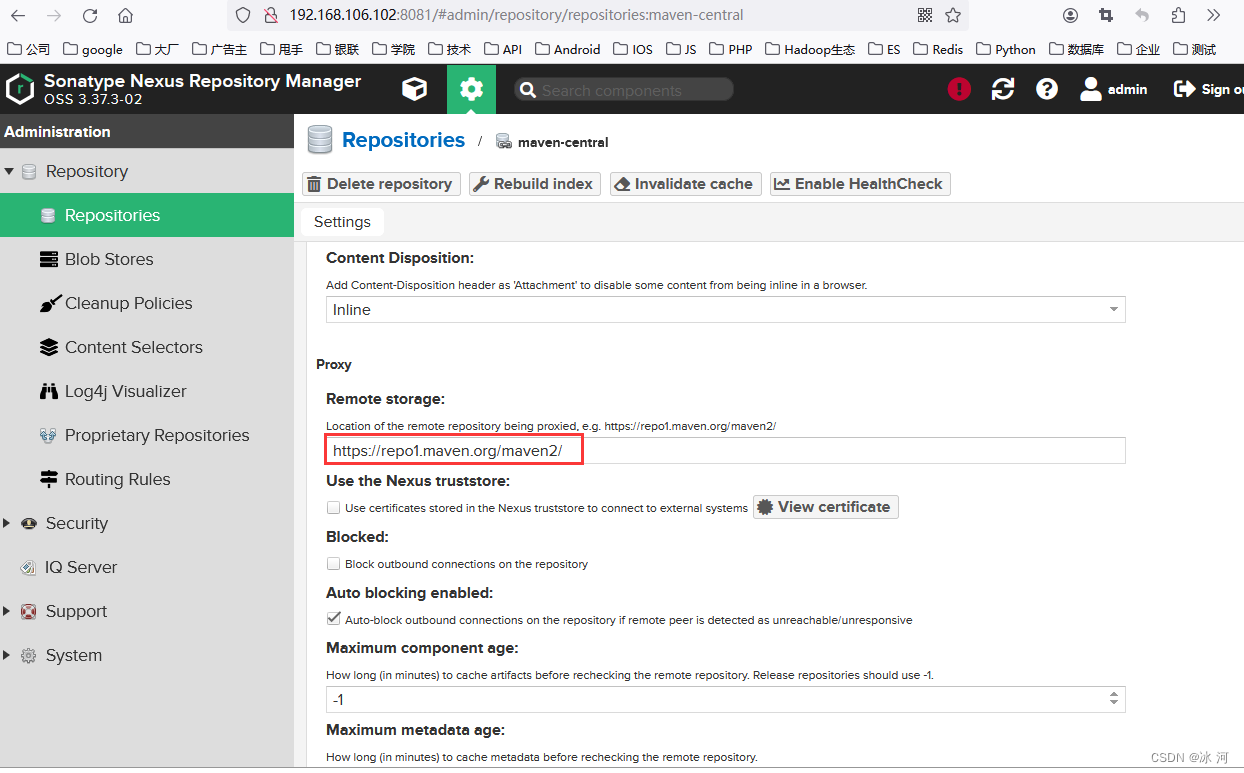Open the Administration gear icon in header
Screen dimensions: 1244x773
tap(471, 90)
